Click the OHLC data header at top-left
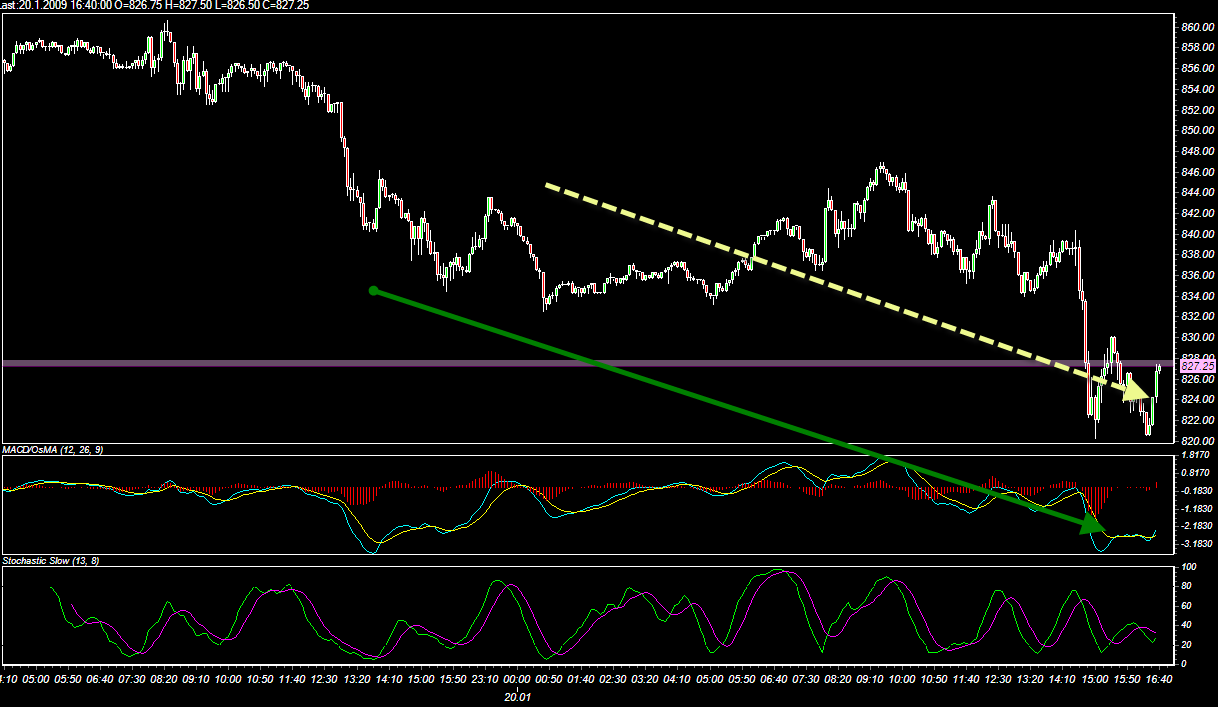Image resolution: width=1218 pixels, height=707 pixels. (155, 5)
